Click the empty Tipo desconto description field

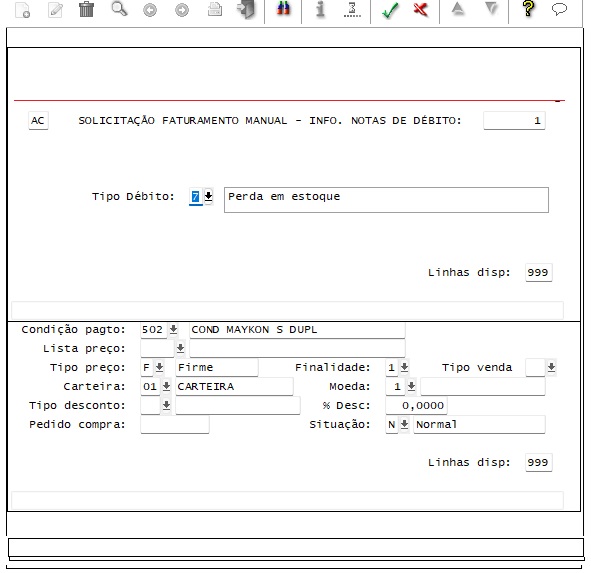(x=238, y=406)
